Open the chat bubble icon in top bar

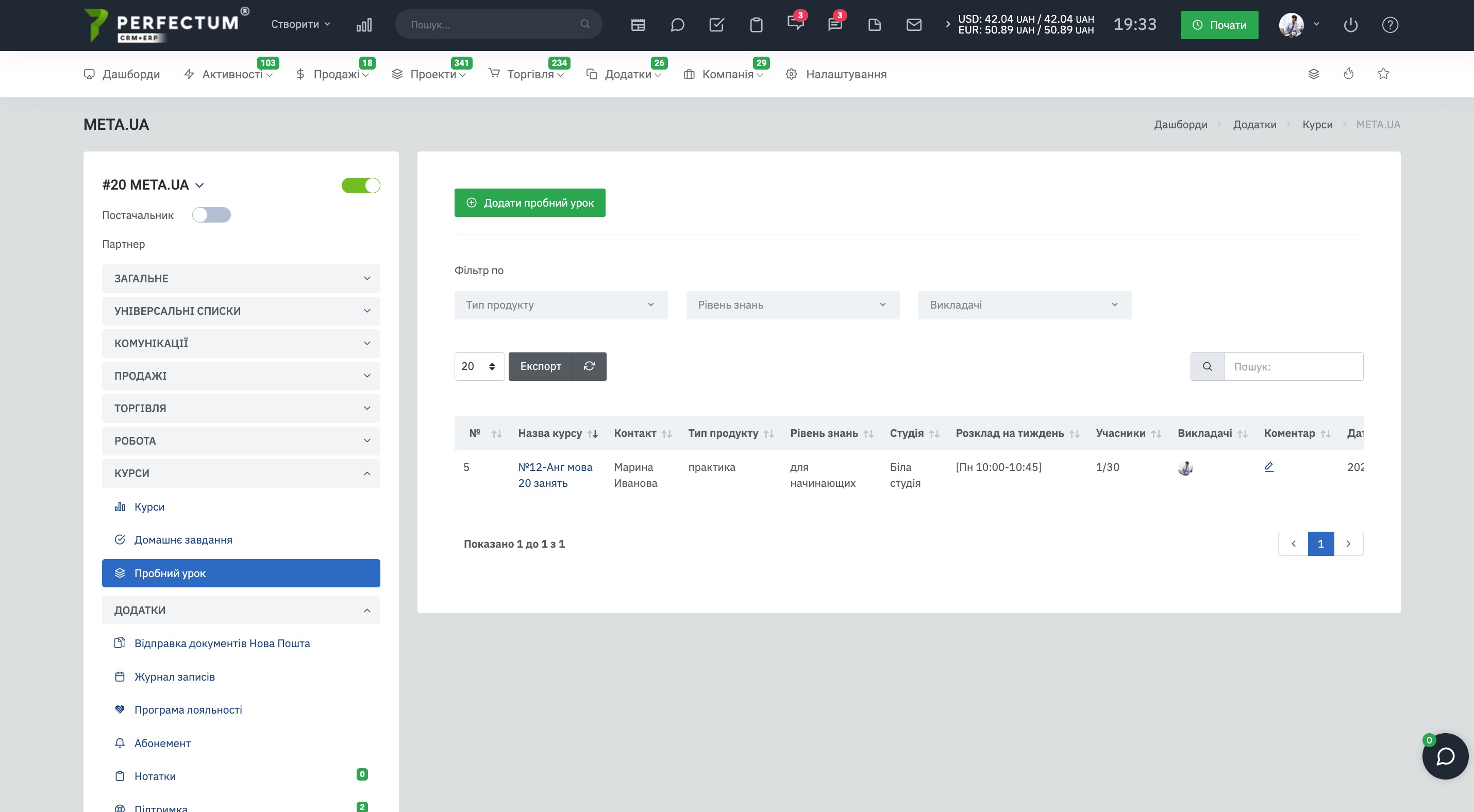pyautogui.click(x=678, y=25)
